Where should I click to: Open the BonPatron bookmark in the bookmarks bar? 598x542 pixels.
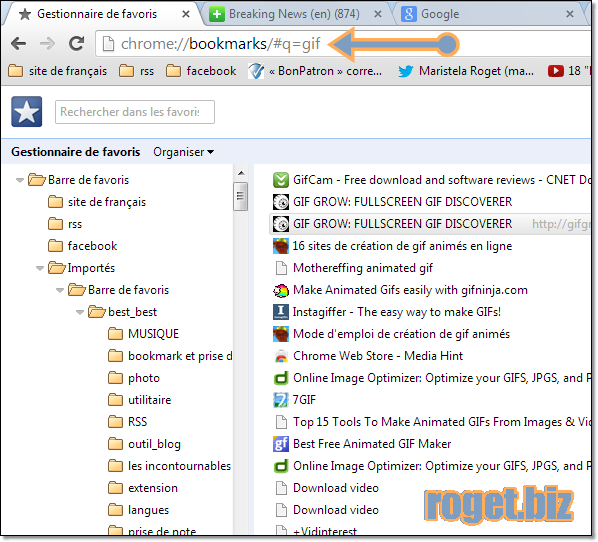(x=315, y=71)
